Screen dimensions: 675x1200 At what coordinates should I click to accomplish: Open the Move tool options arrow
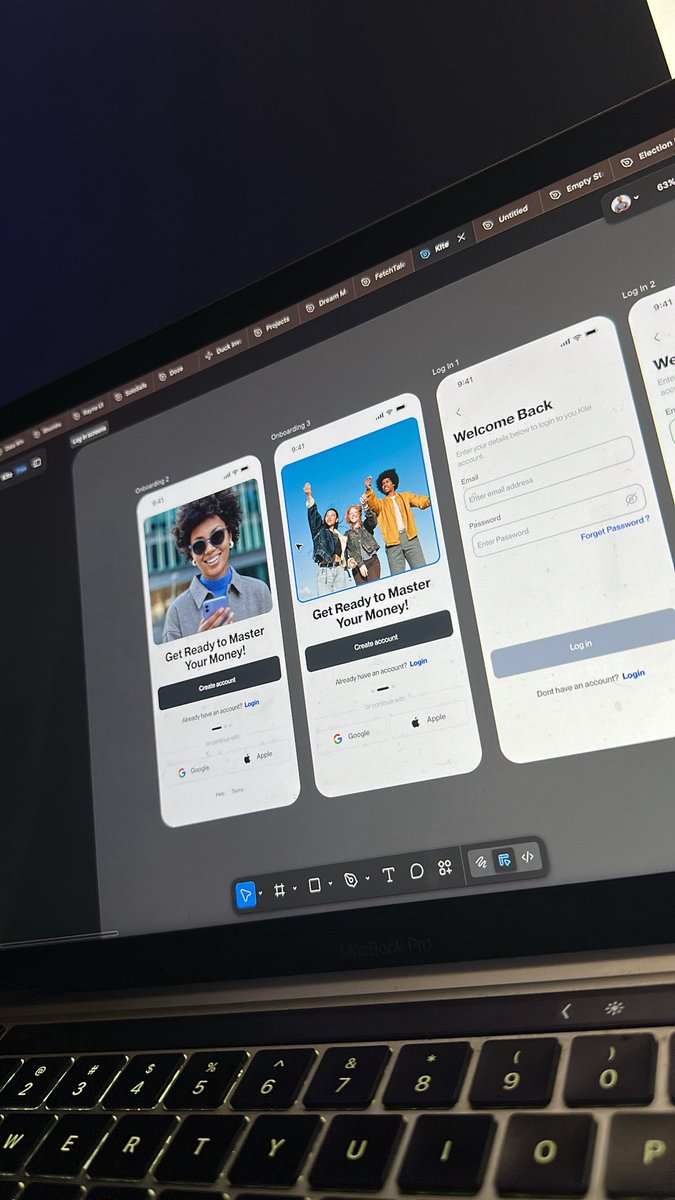pyautogui.click(x=261, y=892)
